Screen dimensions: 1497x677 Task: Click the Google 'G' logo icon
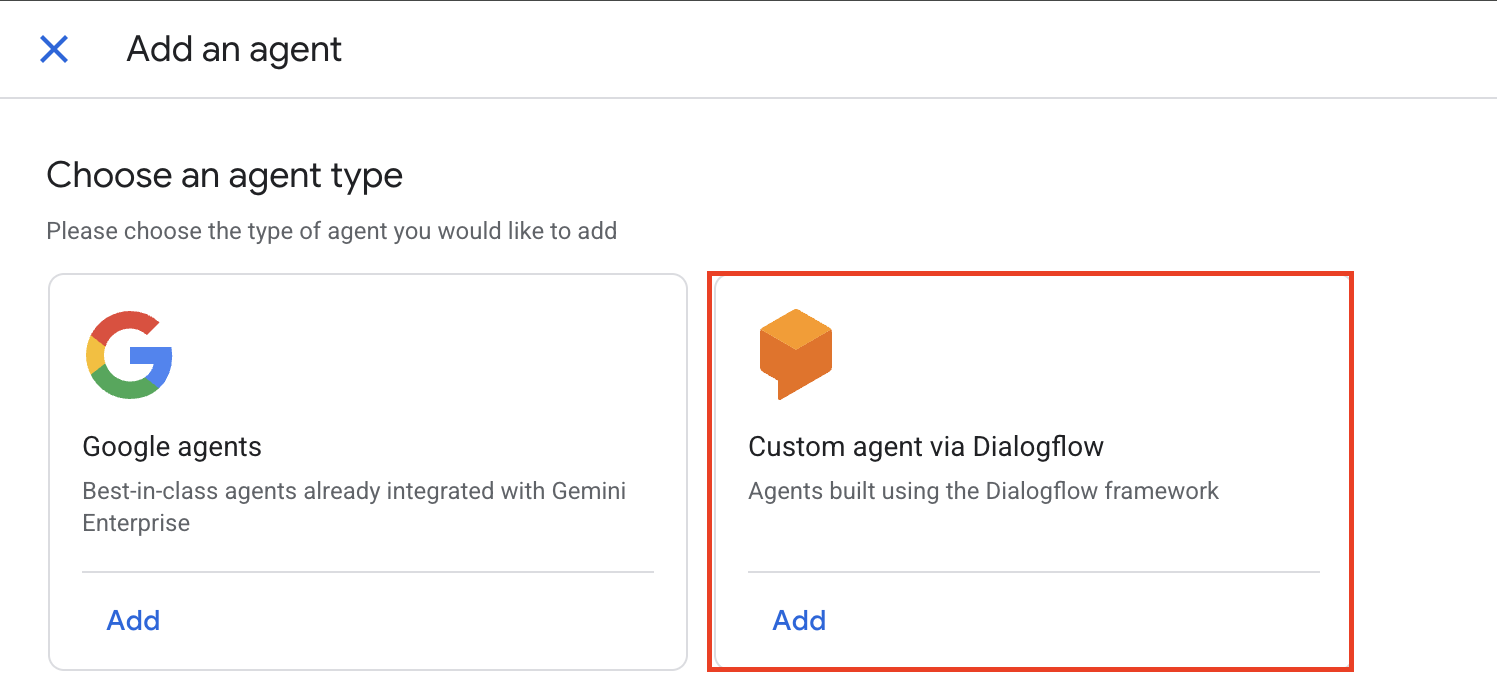pos(129,355)
